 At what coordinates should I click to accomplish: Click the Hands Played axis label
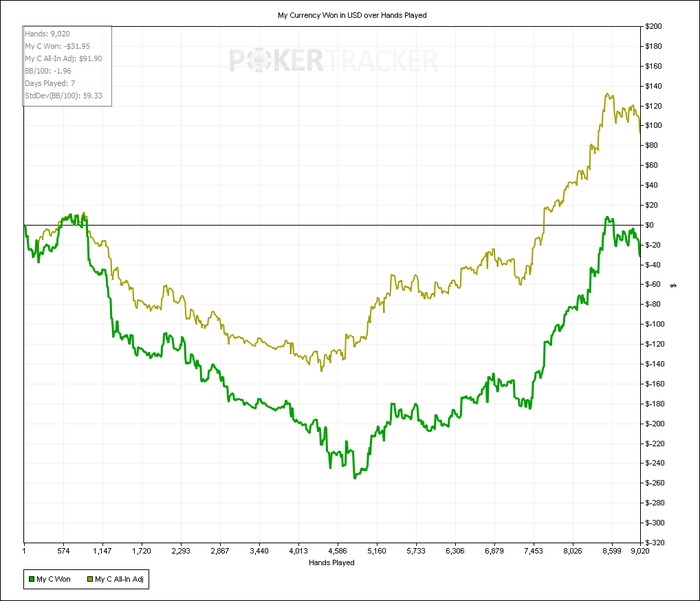(332, 563)
